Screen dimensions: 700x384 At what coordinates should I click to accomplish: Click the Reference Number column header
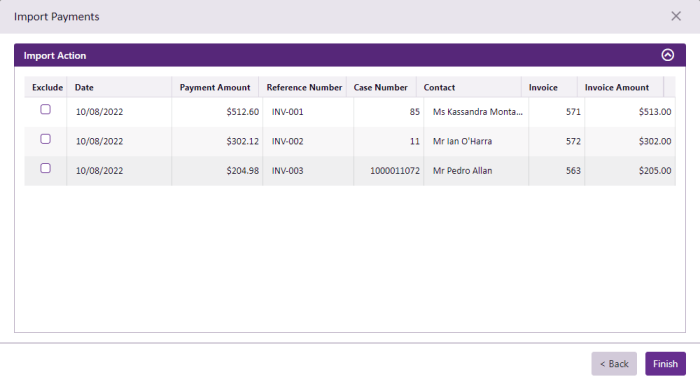point(303,87)
